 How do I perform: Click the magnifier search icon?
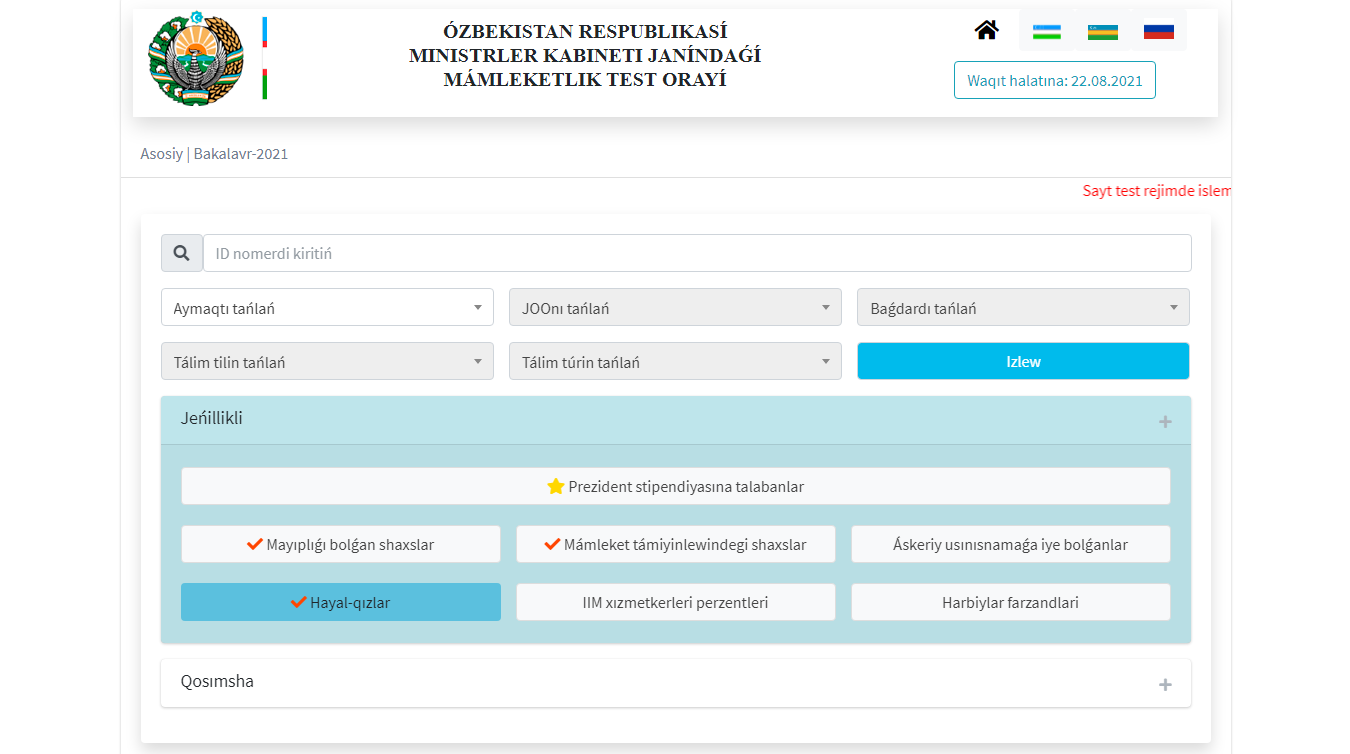(182, 254)
